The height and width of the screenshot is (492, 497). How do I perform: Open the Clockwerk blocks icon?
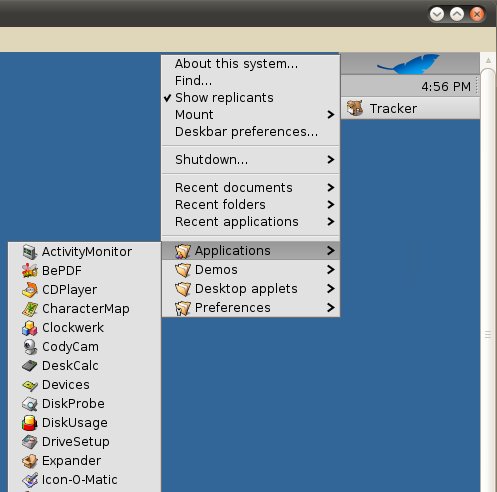[x=30, y=328]
